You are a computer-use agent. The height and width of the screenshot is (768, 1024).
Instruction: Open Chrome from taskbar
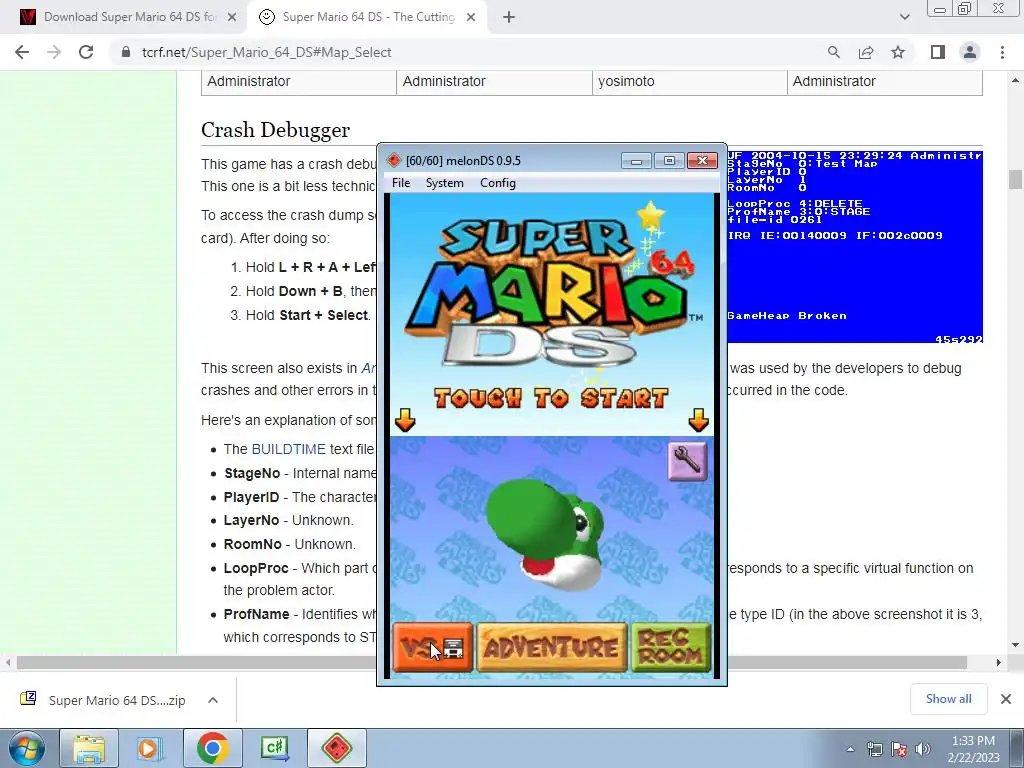(x=212, y=748)
